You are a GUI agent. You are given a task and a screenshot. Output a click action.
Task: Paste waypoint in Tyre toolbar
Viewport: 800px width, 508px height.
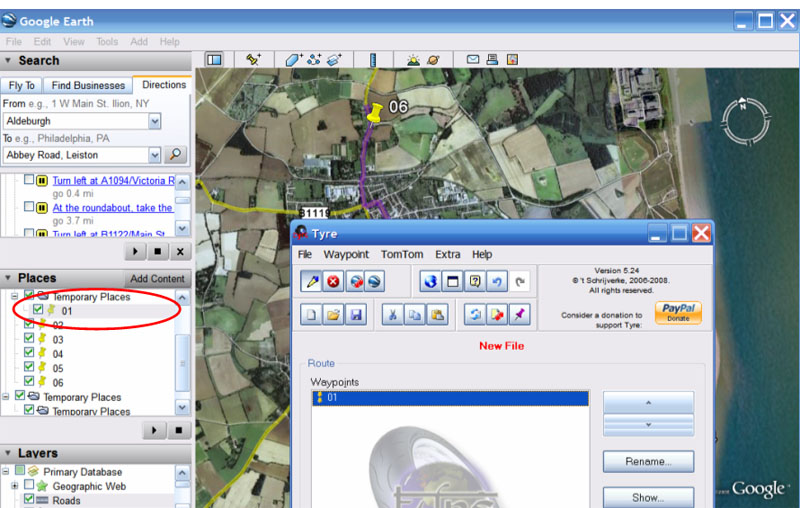pos(437,315)
